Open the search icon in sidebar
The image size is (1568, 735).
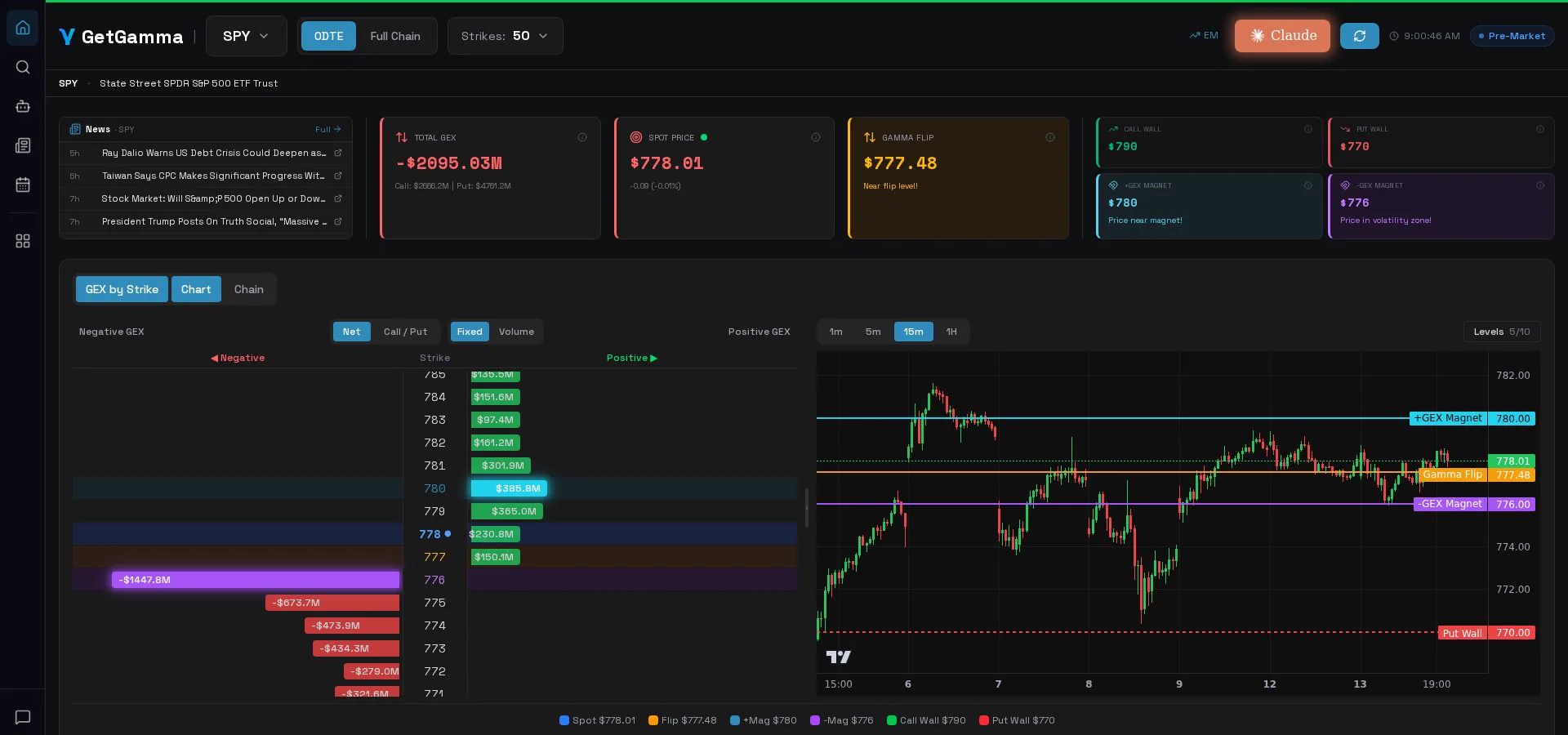click(x=23, y=67)
